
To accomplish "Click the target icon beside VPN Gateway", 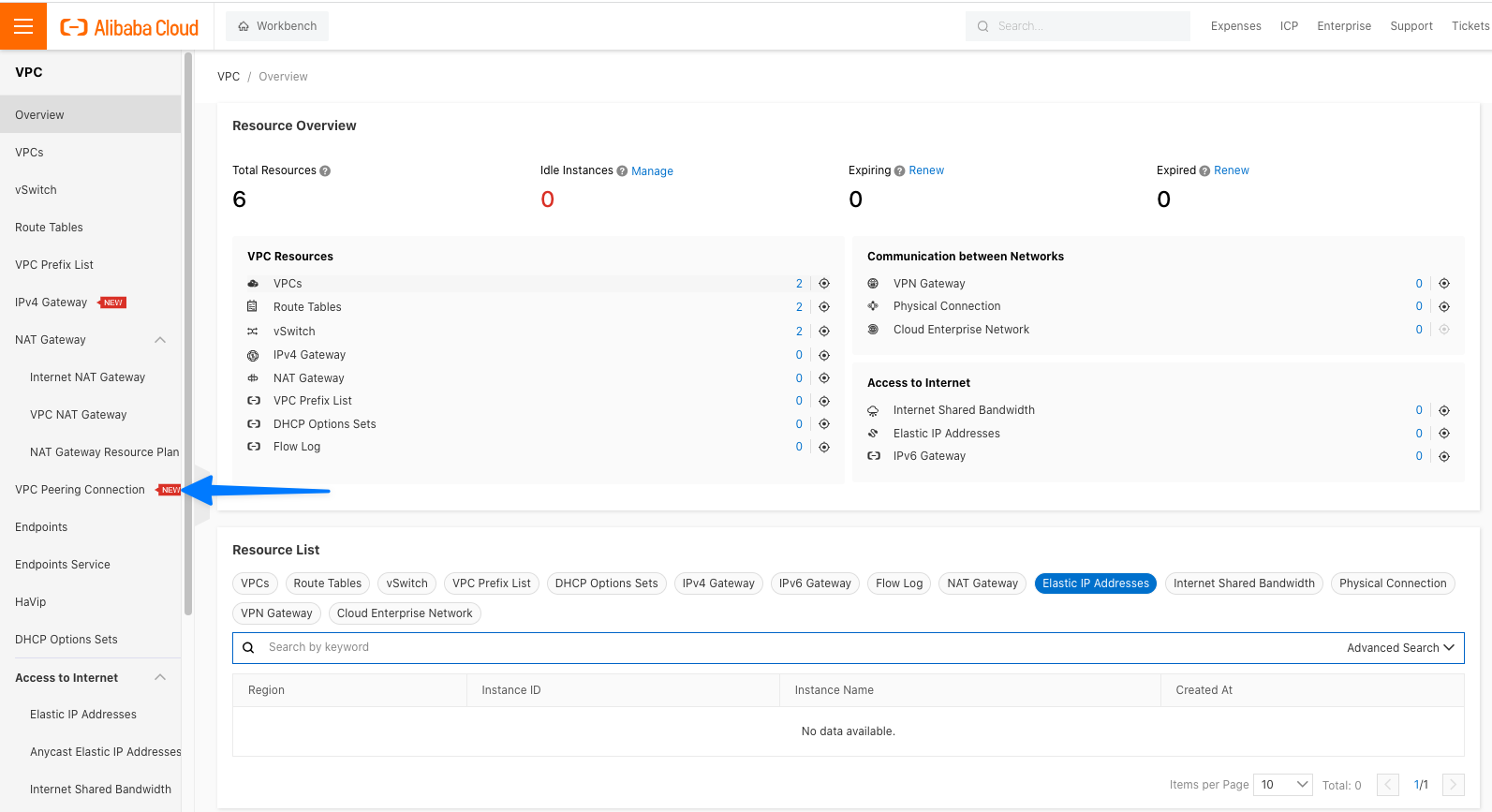I will 1444,284.
